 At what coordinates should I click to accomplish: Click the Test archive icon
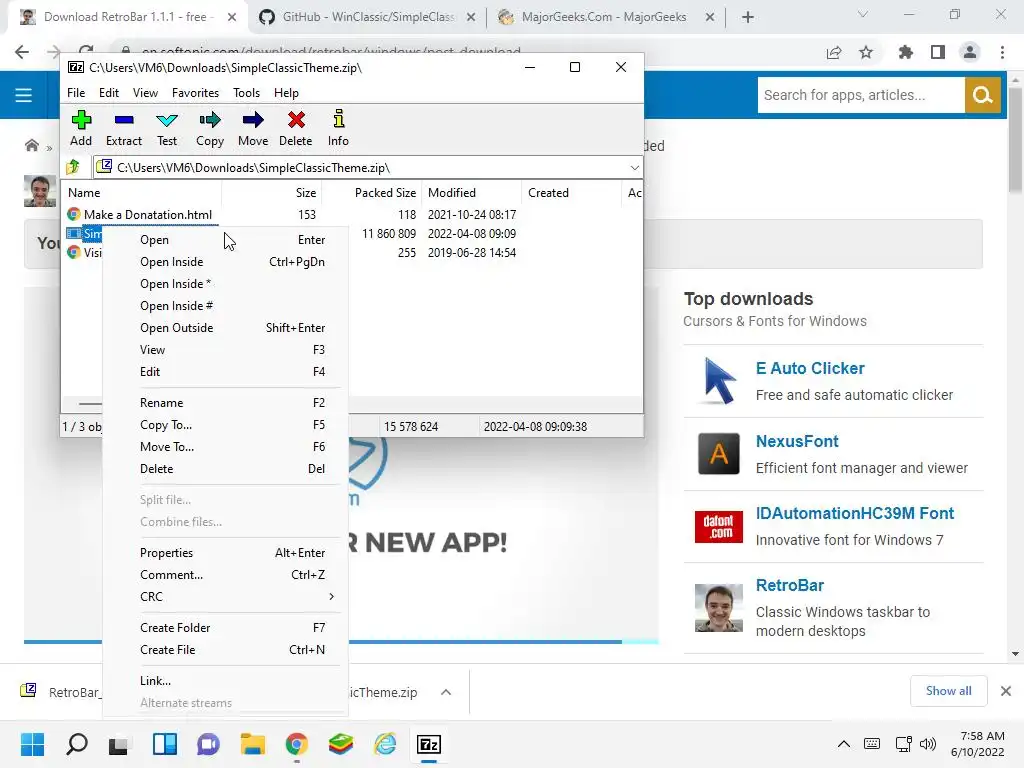(x=167, y=128)
